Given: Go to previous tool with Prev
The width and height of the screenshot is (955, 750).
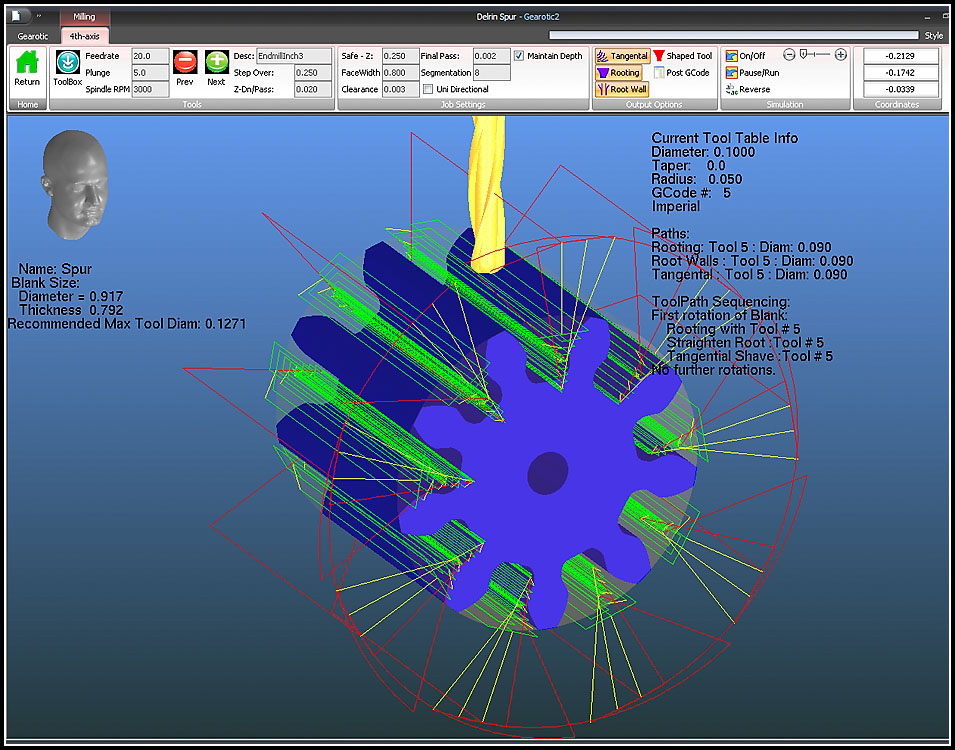Looking at the screenshot, I should pyautogui.click(x=185, y=63).
